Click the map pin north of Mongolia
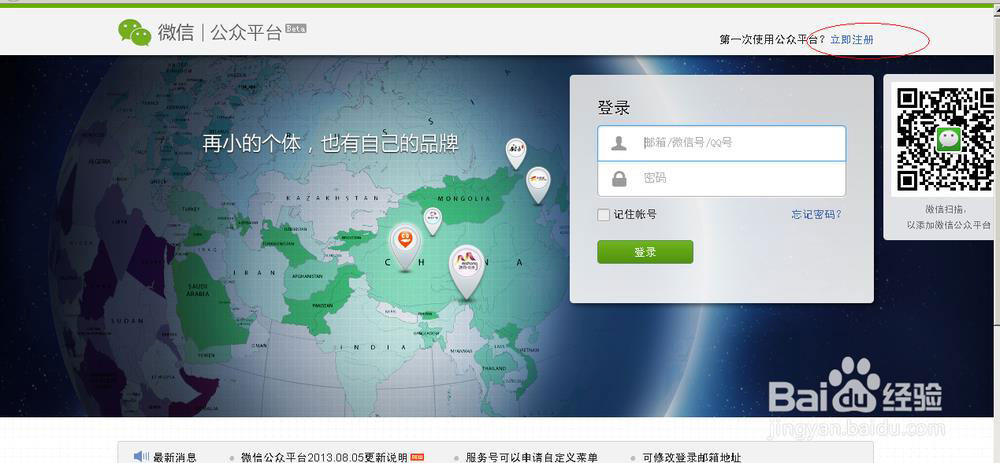This screenshot has height=463, width=1000. (516, 153)
